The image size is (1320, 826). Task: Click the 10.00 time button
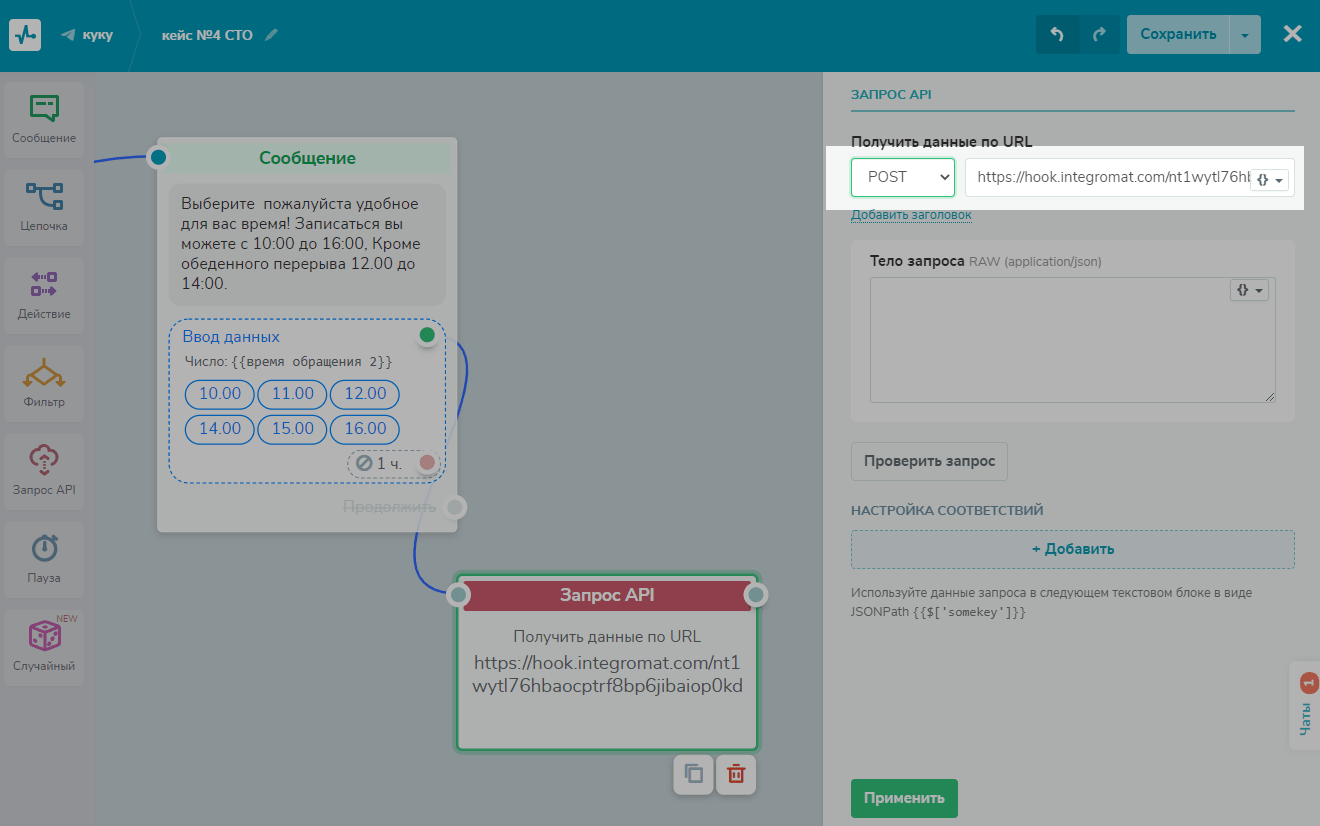(x=220, y=394)
